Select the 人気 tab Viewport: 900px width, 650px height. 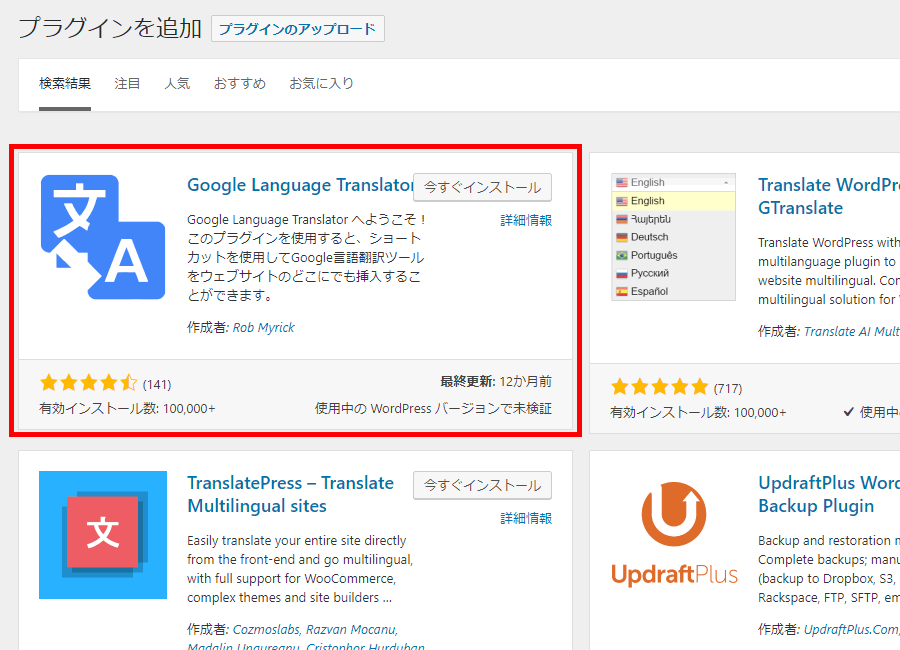coord(177,84)
